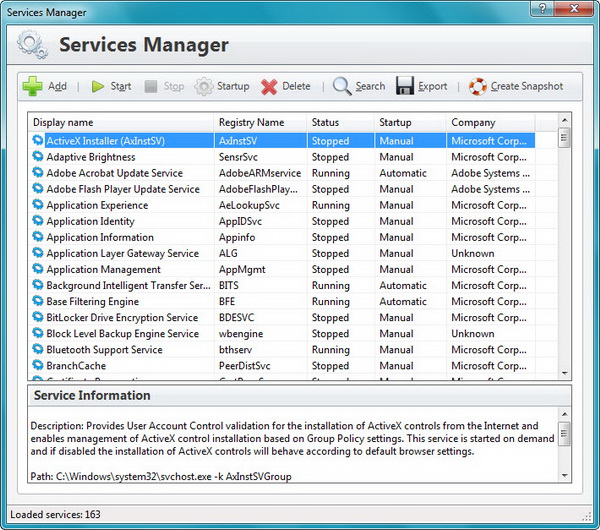Screen dimensions: 600x530
Task: Click the Loaded services: 163 status text
Action: pos(55,514)
